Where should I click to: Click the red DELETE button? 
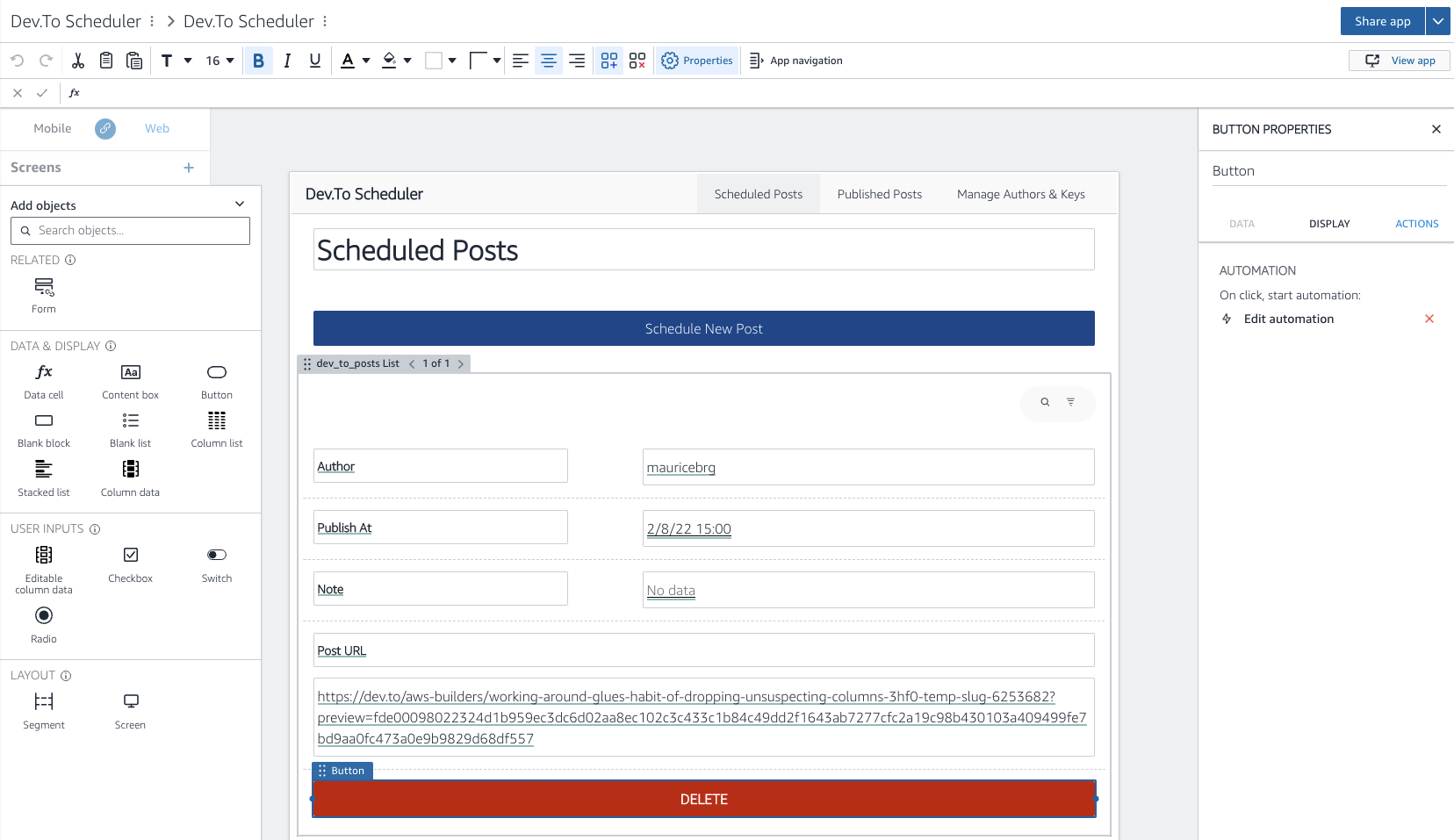(704, 799)
